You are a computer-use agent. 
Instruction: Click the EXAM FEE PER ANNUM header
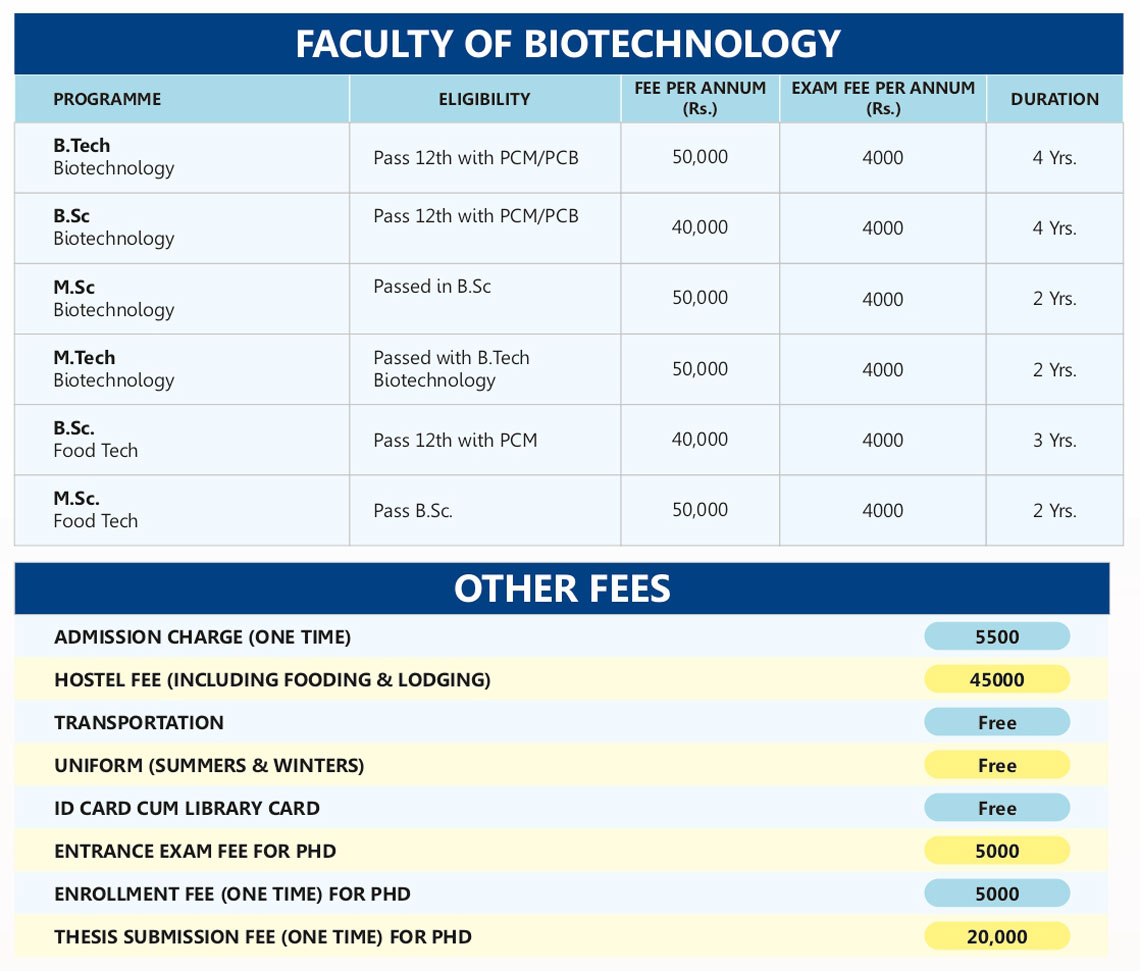[883, 98]
